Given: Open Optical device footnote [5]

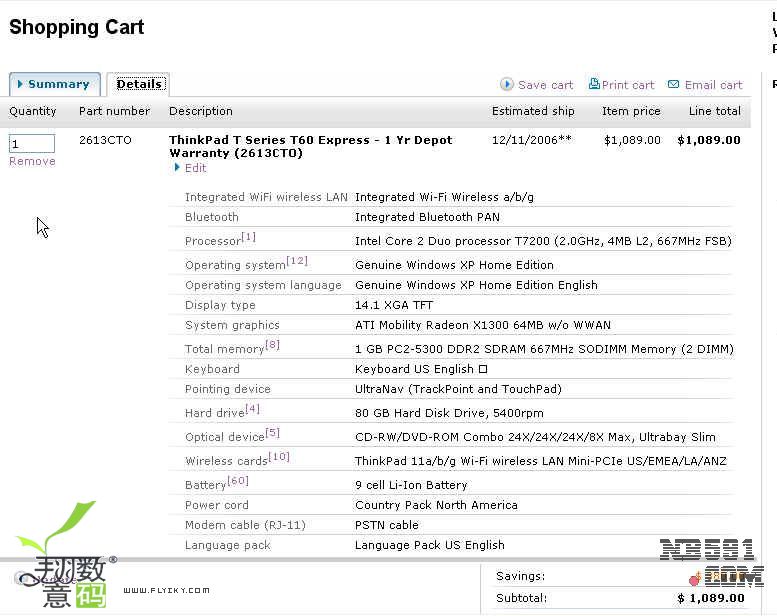Looking at the screenshot, I should pos(273,433).
